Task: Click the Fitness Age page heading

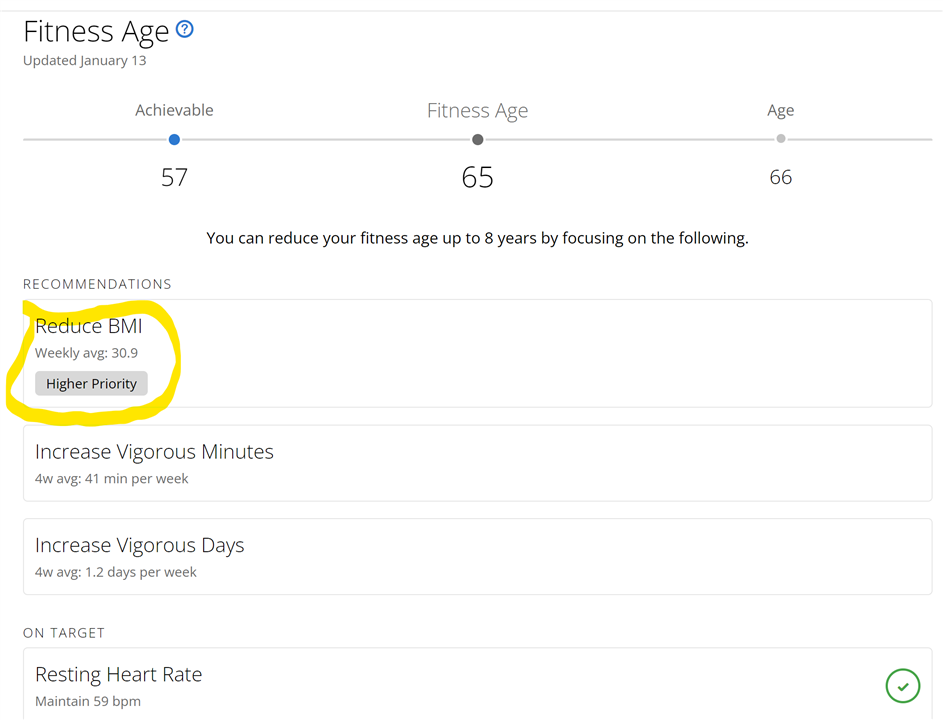Action: click(x=96, y=32)
